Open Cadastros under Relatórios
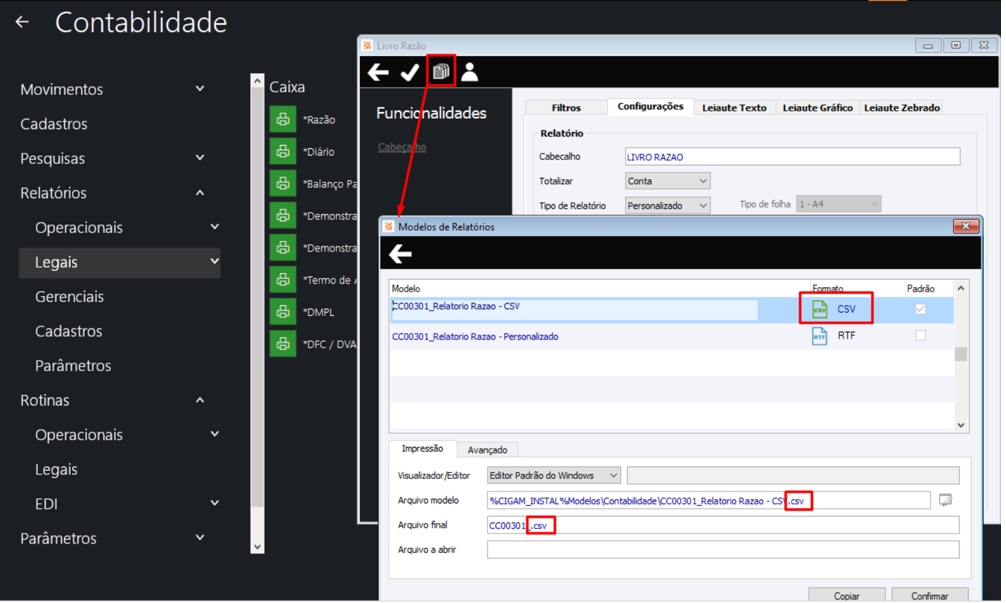 pyautogui.click(x=69, y=331)
